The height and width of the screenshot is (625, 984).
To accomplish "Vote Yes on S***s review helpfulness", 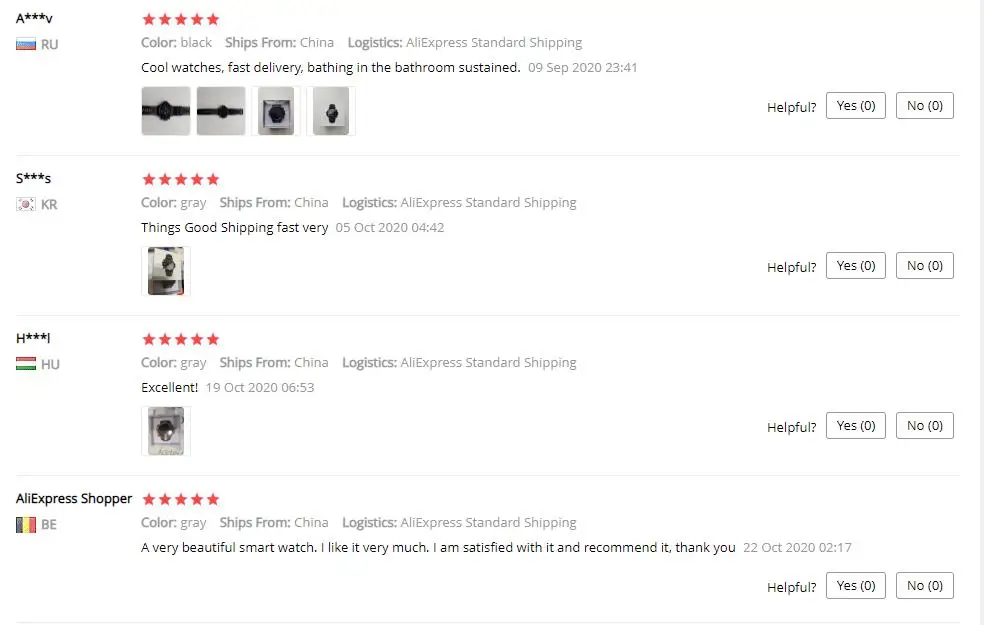I will 855,266.
